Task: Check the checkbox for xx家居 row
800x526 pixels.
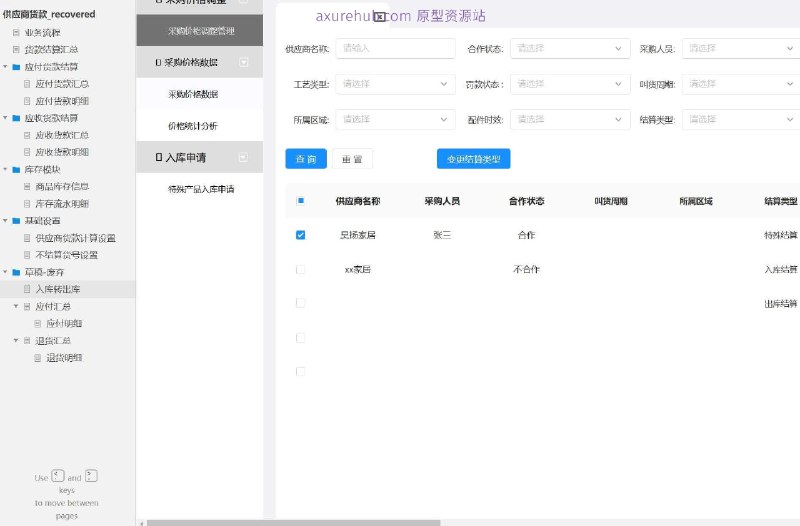Action: [301, 269]
